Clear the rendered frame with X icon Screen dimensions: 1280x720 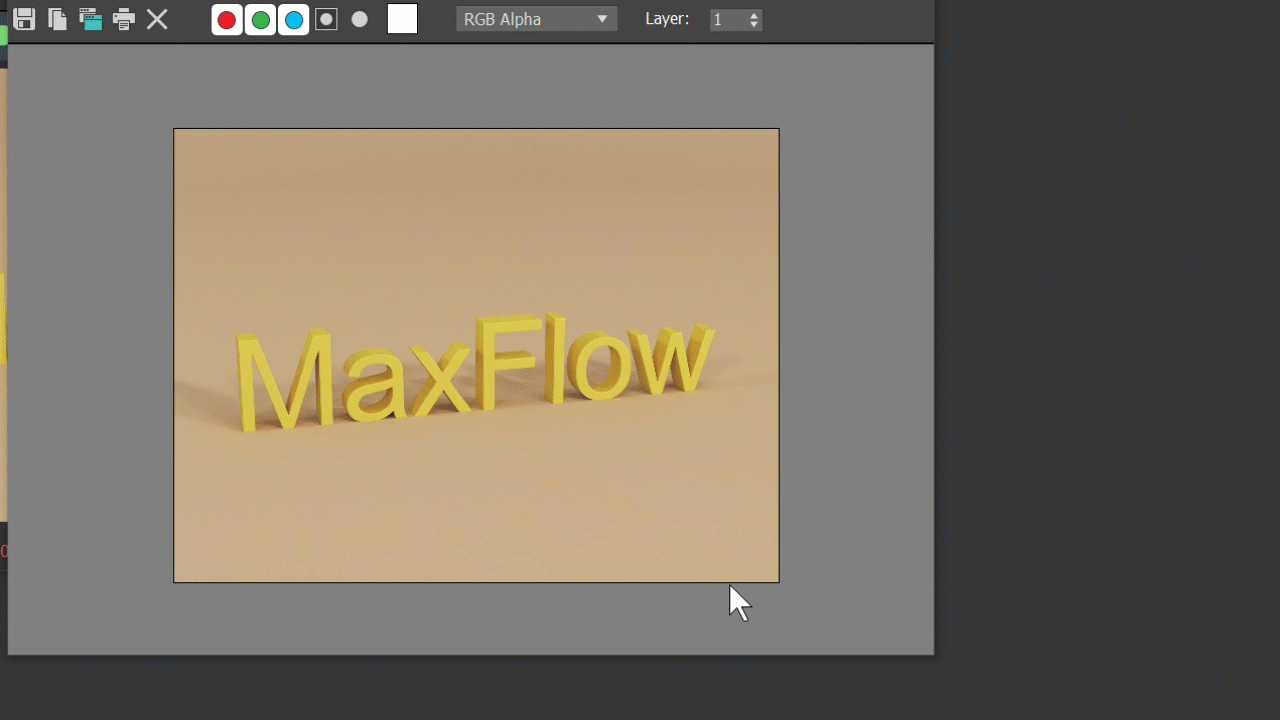point(157,19)
